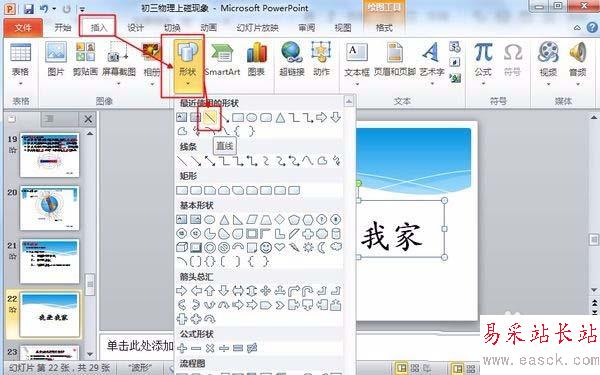Expand the 公式 equation dropdown
This screenshot has height=375, width=600.
[483, 83]
